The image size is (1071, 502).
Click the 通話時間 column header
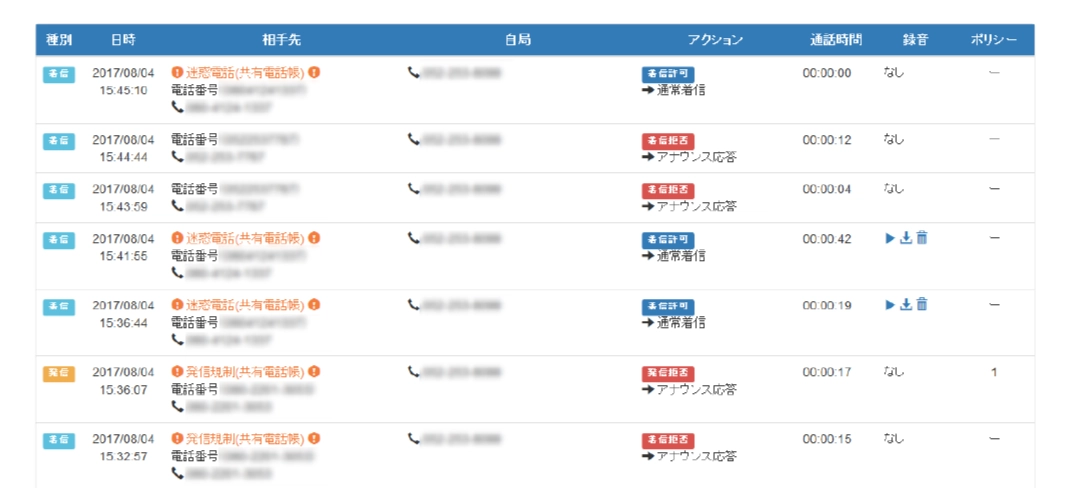pyautogui.click(x=835, y=40)
